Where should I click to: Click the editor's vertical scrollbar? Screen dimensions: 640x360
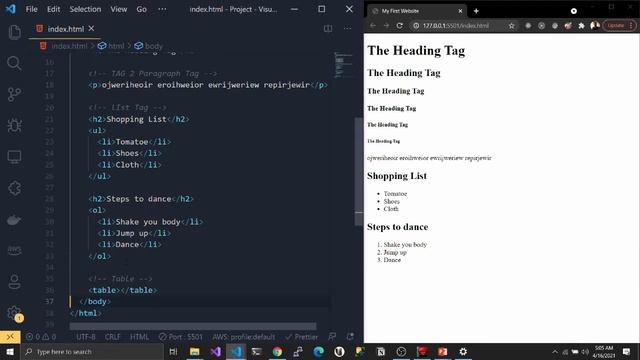pyautogui.click(x=359, y=171)
